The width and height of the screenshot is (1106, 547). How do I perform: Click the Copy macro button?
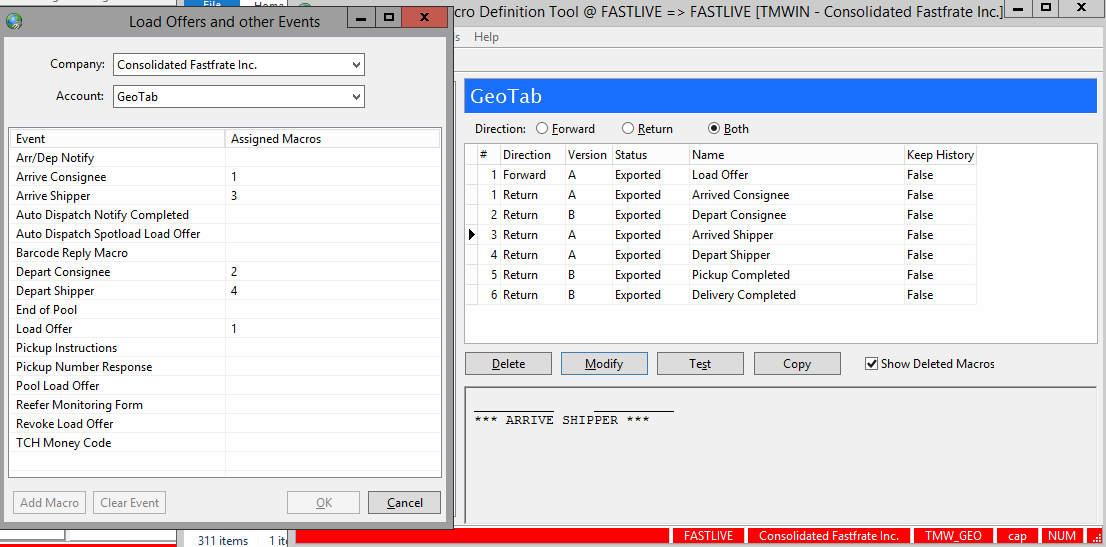(797, 364)
